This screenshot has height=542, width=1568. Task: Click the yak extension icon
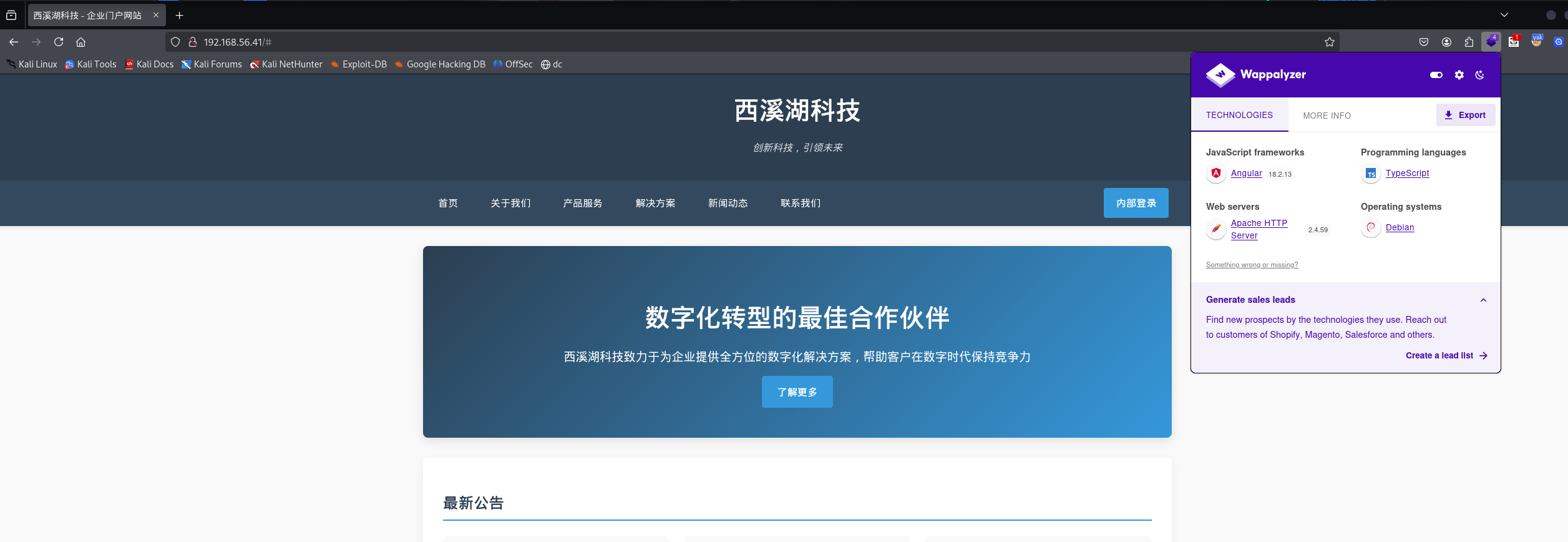(x=1536, y=42)
